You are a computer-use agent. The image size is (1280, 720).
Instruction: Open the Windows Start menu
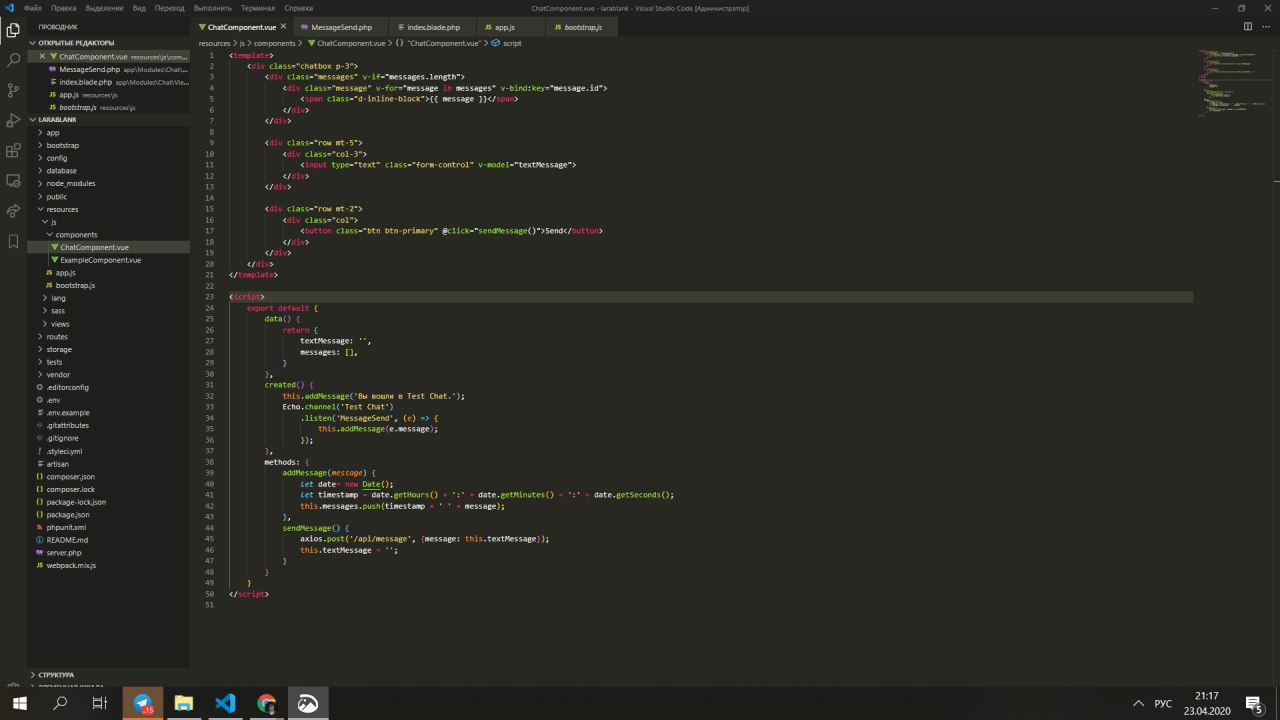click(x=19, y=703)
